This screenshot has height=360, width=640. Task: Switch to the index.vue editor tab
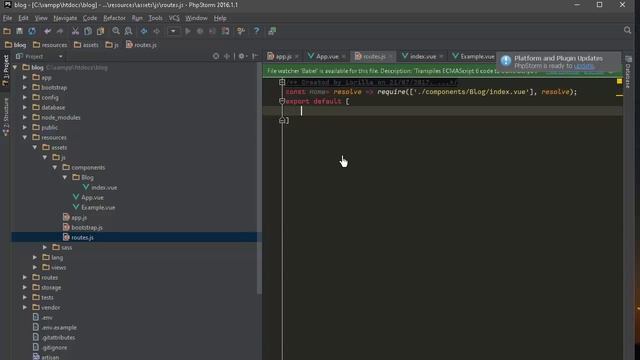tap(422, 57)
